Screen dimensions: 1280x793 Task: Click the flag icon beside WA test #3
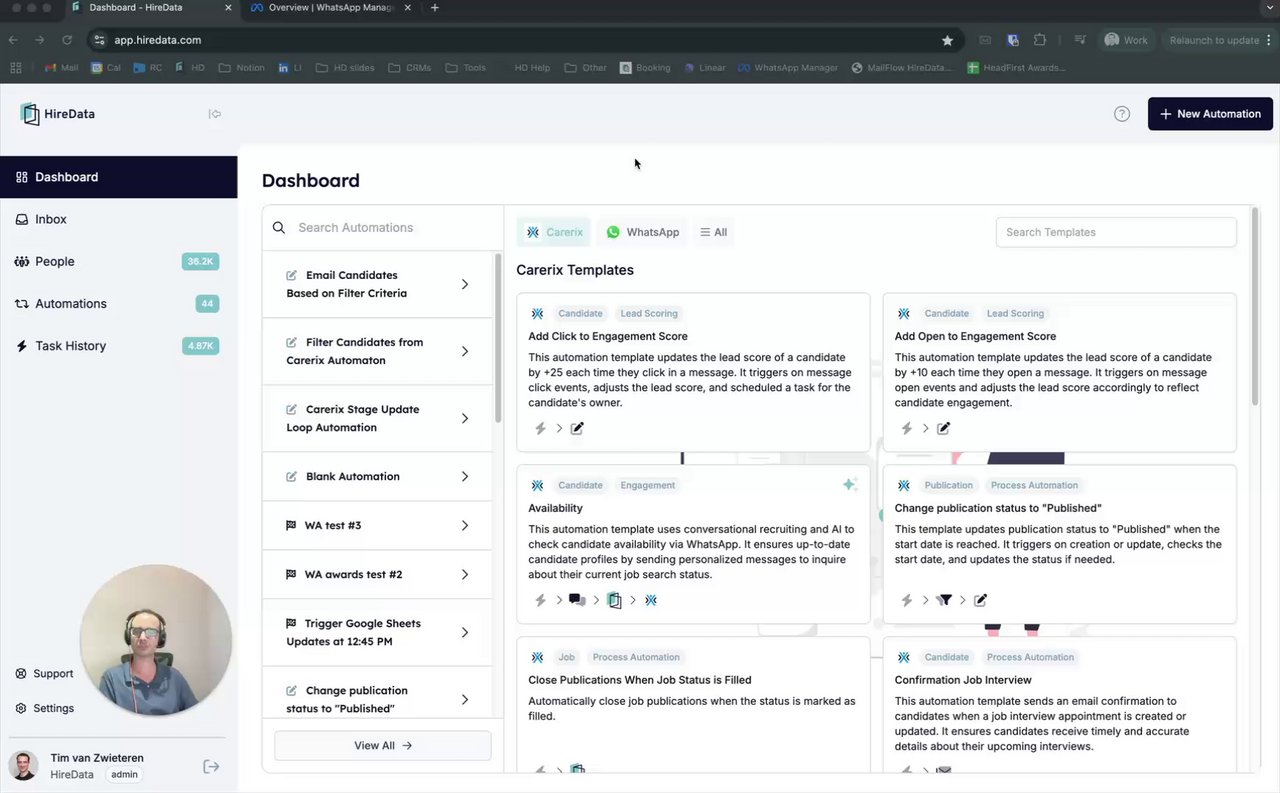tap(291, 525)
